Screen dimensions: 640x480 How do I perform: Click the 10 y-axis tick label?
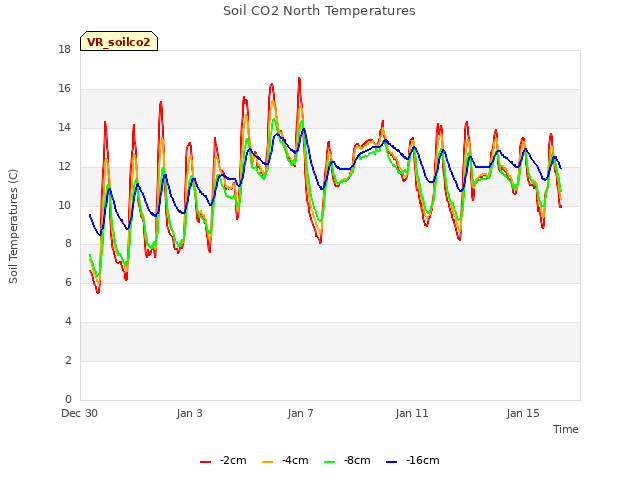[64, 205]
